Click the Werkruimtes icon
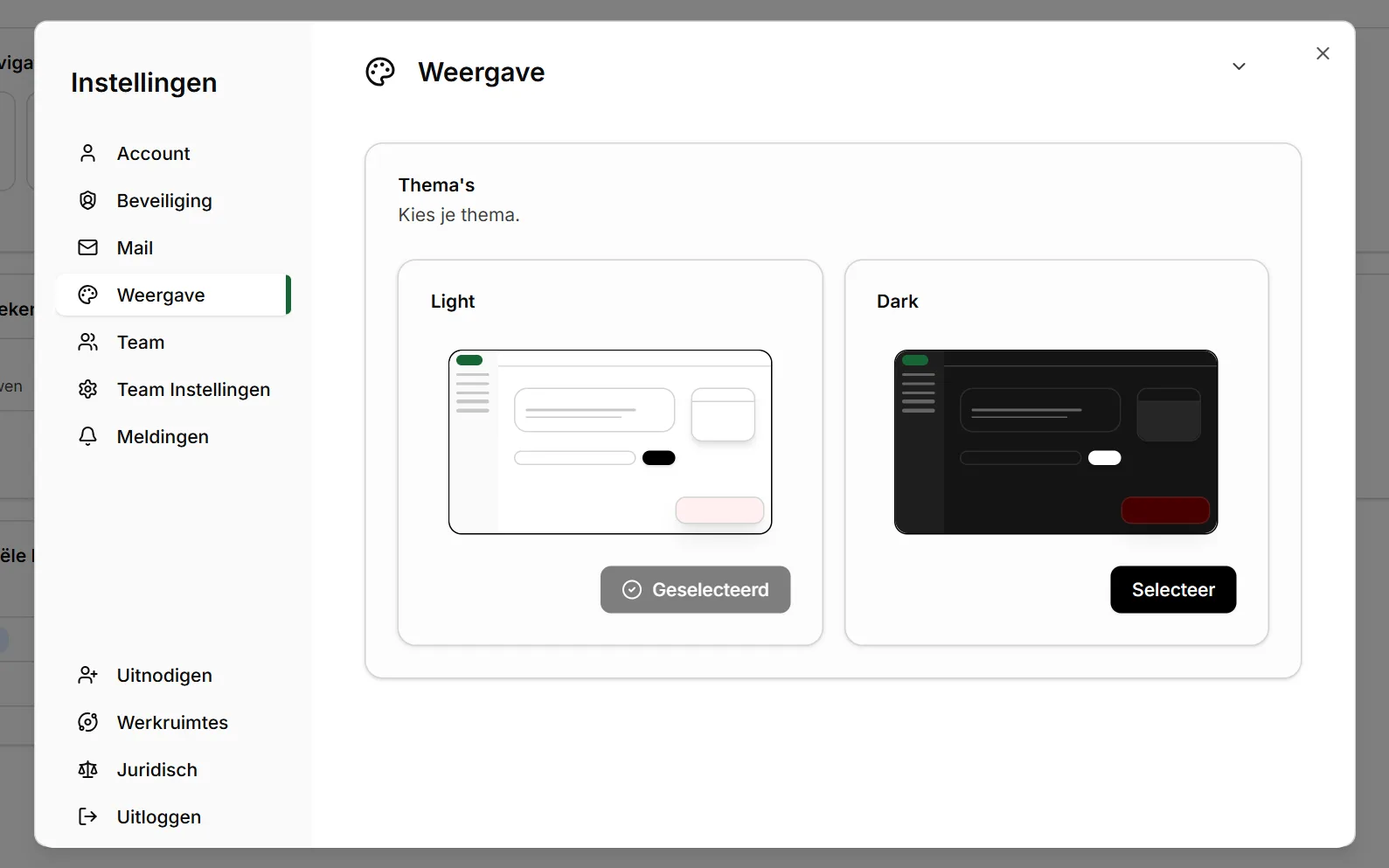Viewport: 1389px width, 868px height. coord(87,722)
